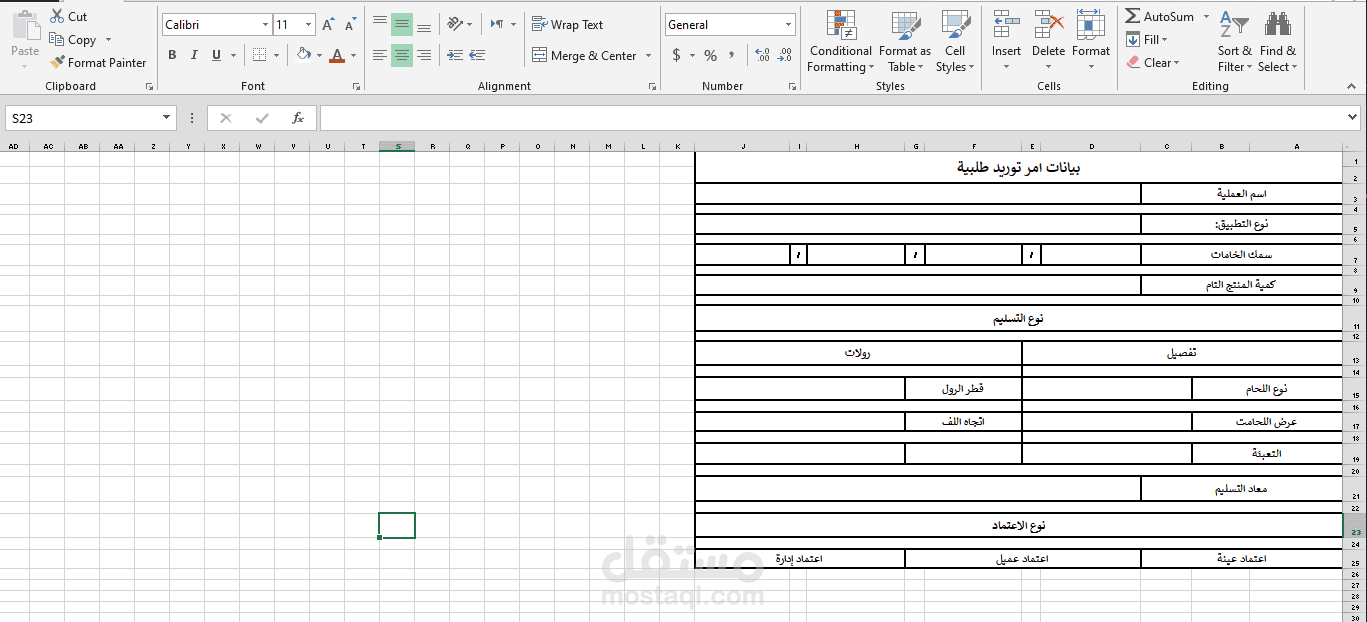Toggle Bold formatting

172,55
